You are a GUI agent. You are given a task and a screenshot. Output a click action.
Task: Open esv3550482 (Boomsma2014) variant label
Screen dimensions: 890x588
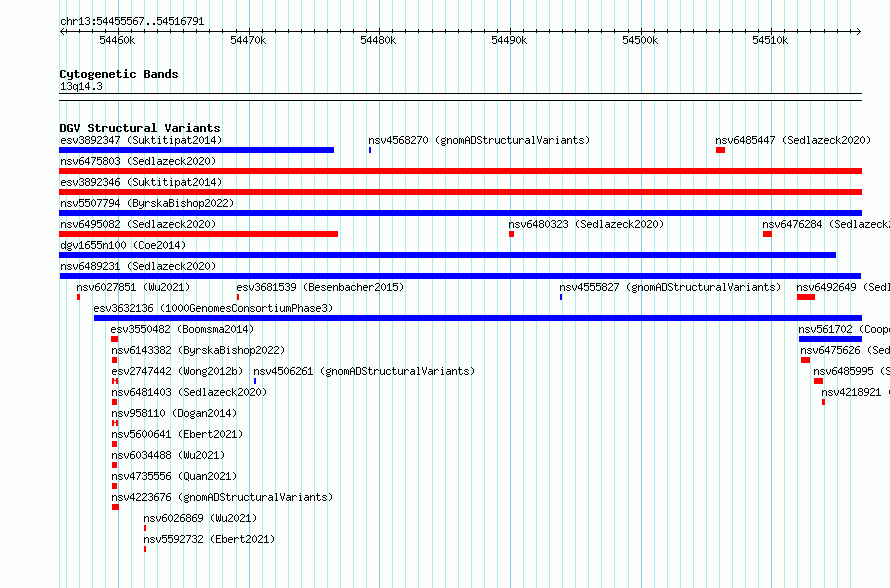pyautogui.click(x=182, y=329)
